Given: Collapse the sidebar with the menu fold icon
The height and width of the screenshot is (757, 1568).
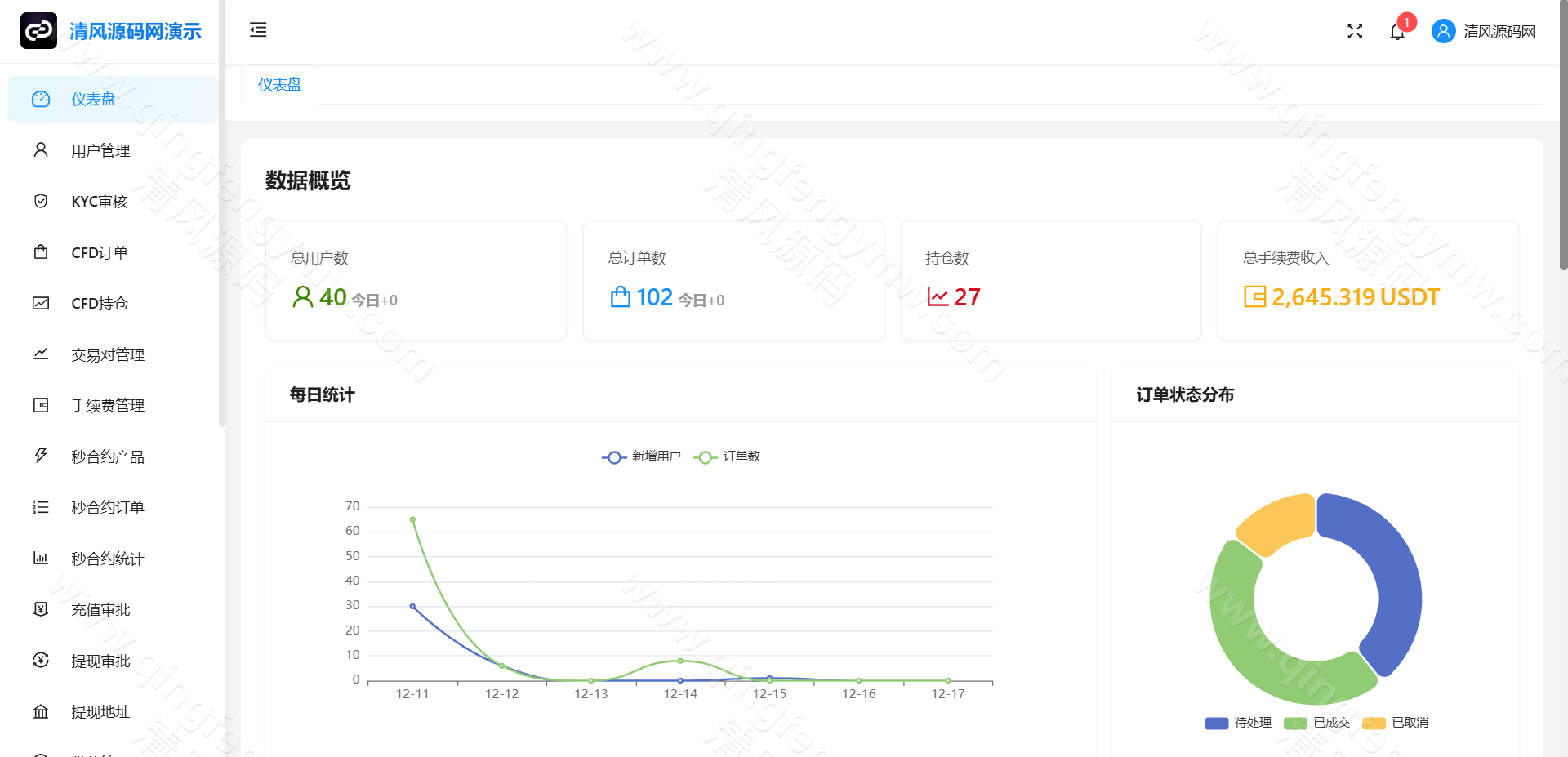Looking at the screenshot, I should pyautogui.click(x=258, y=30).
